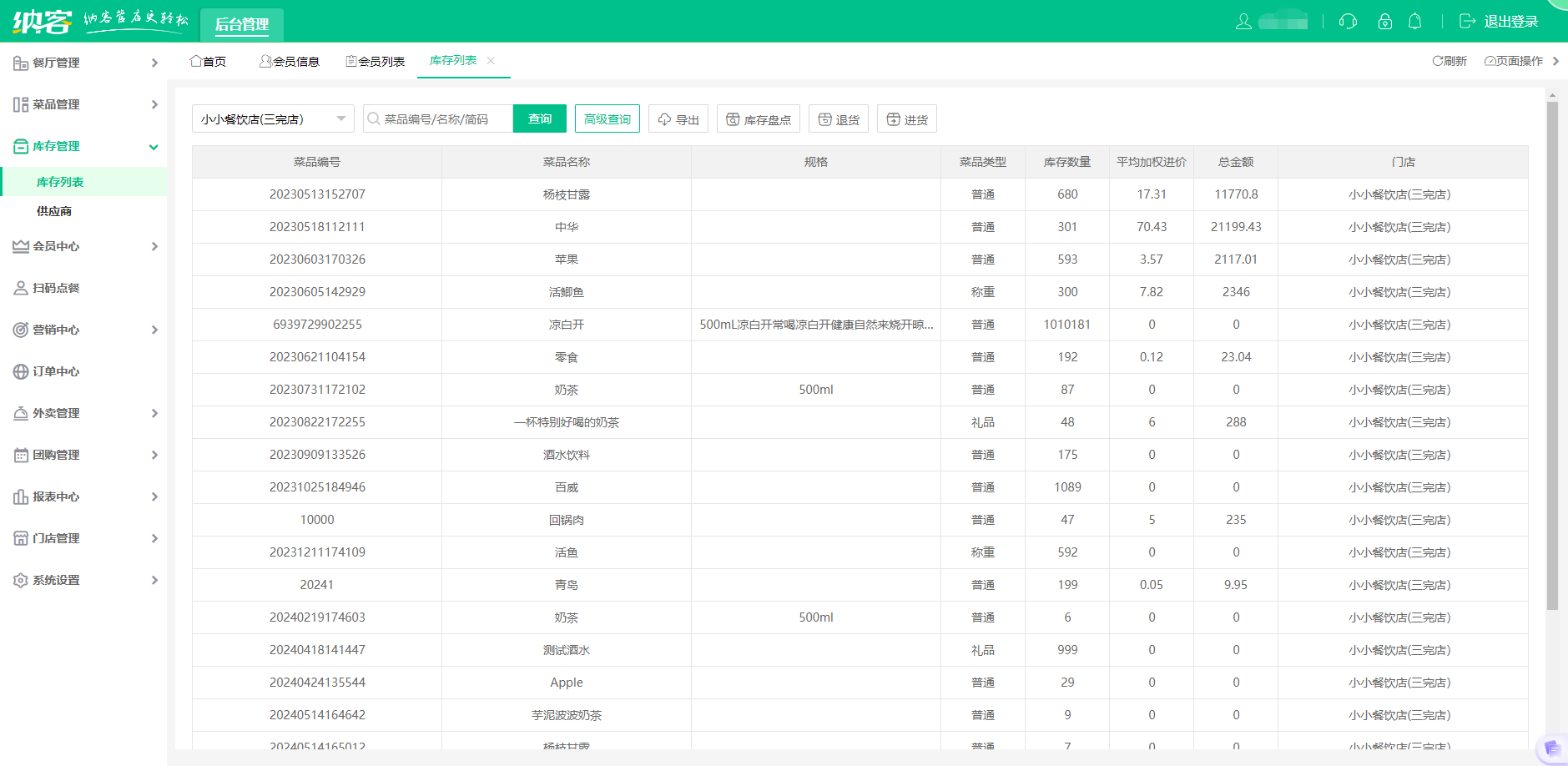Click the logout arrow icon
This screenshot has height=766, width=1568.
tap(1467, 22)
